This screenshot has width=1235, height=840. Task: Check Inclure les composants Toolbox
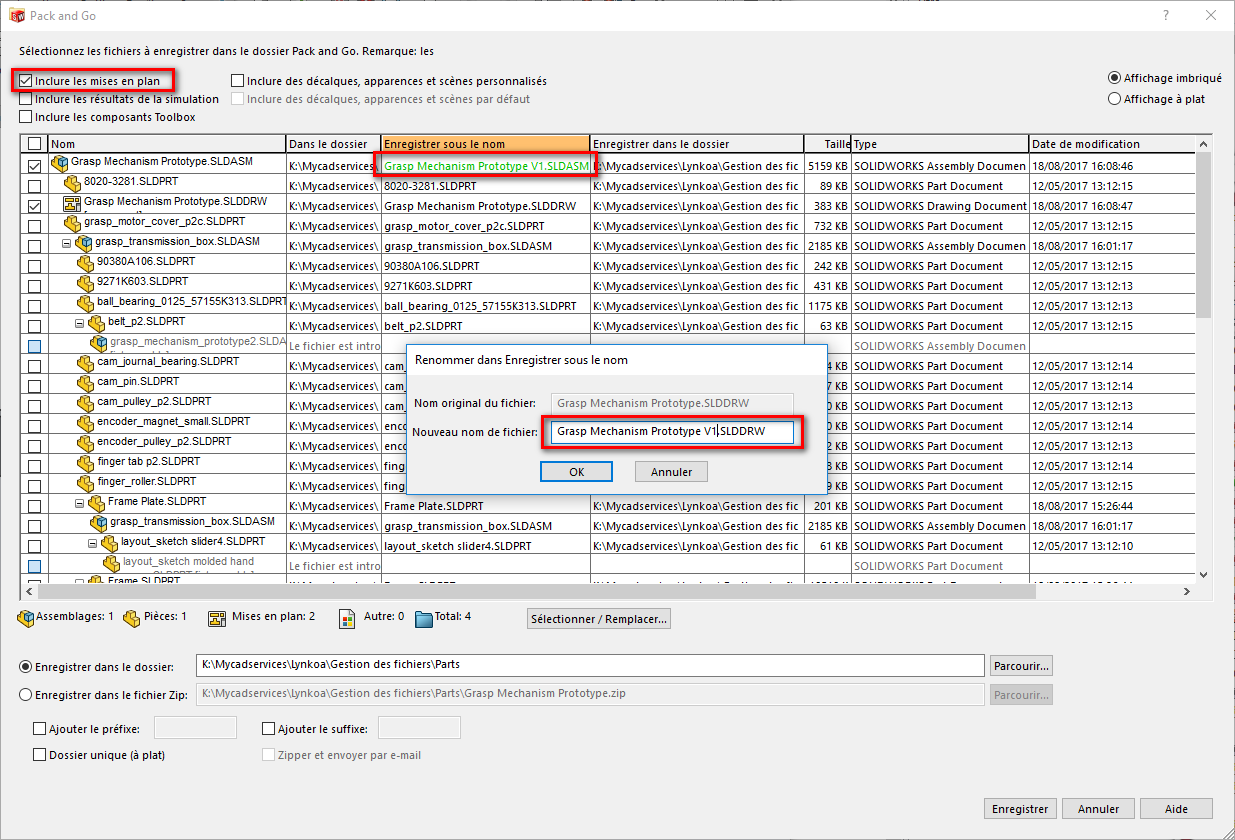26,117
